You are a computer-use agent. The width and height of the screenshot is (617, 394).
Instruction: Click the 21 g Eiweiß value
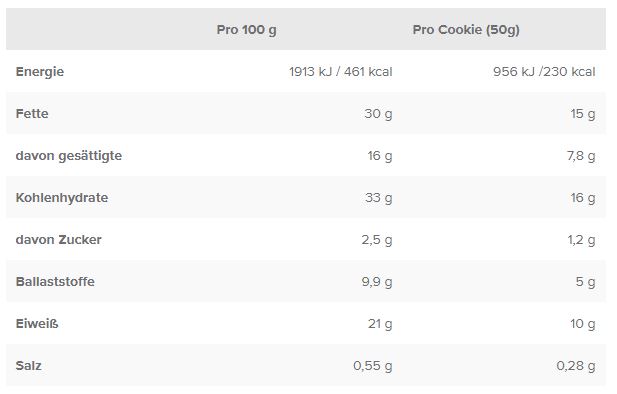(x=380, y=324)
